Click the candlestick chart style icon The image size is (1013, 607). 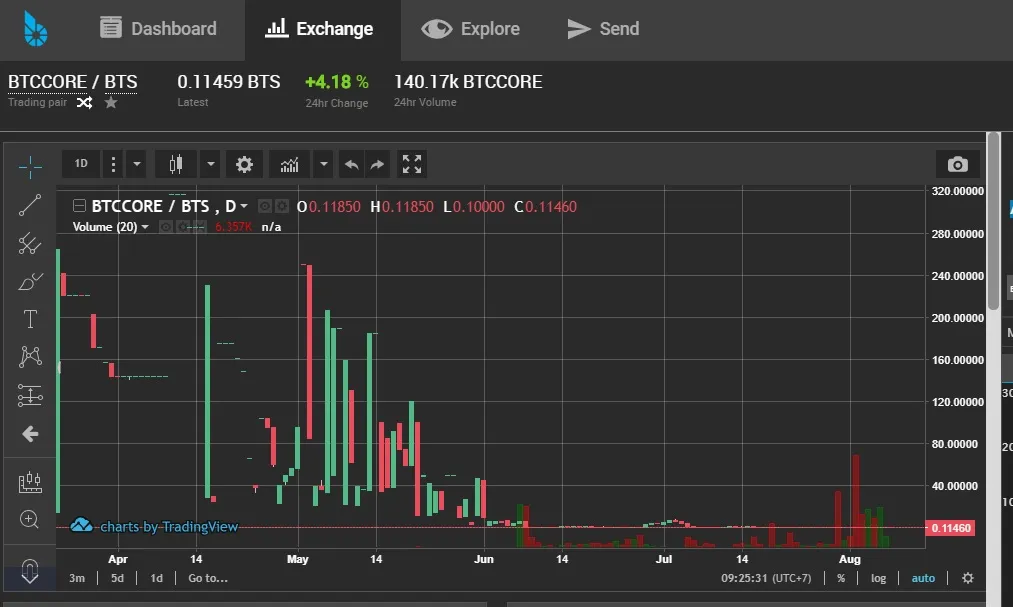[x=176, y=164]
